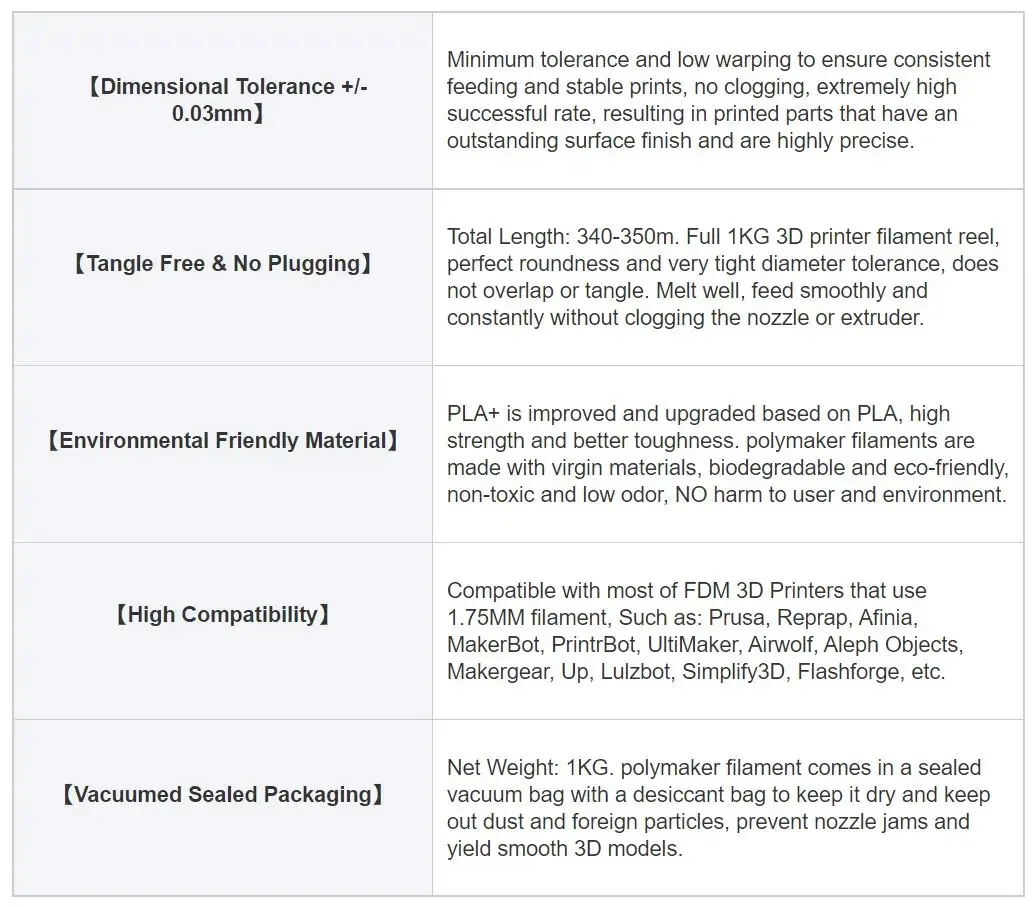This screenshot has width=1036, height=907.
Task: Click the Total Length 340-350m description text
Action: [723, 277]
